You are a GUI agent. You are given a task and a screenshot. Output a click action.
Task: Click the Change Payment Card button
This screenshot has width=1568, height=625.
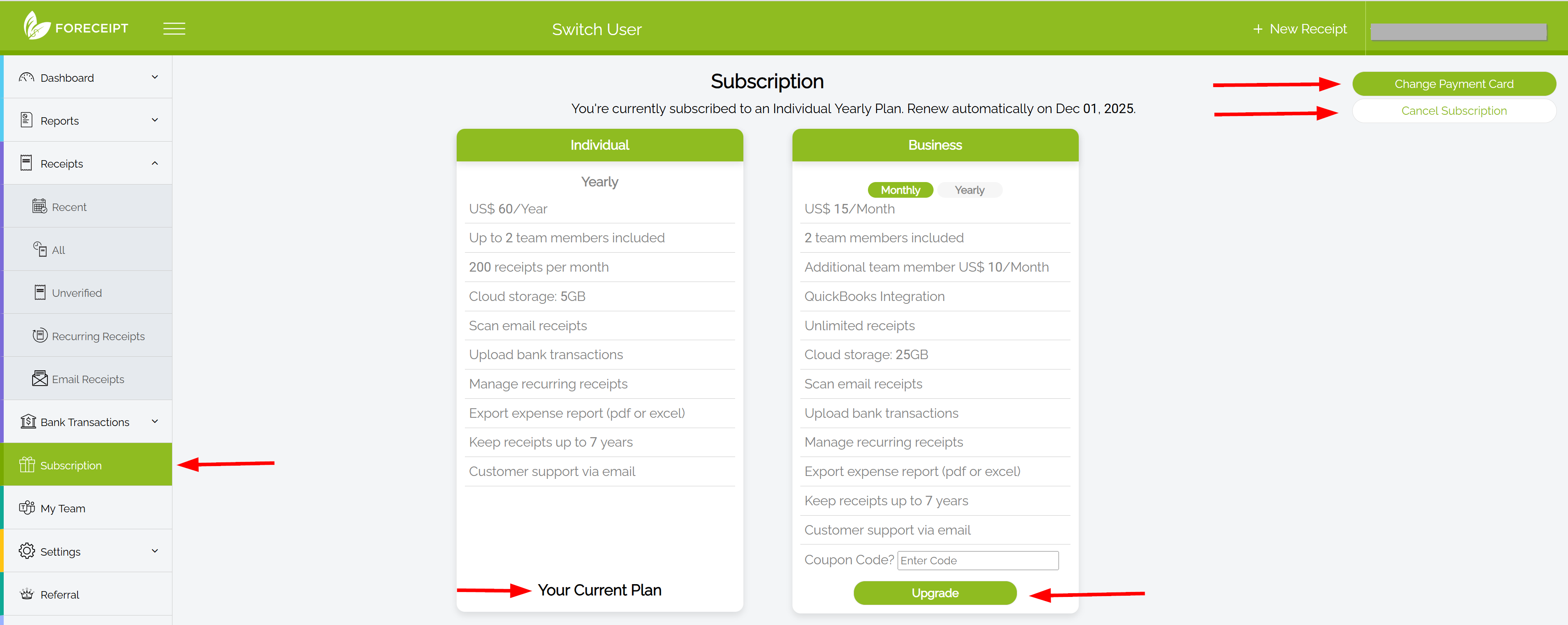click(1454, 84)
